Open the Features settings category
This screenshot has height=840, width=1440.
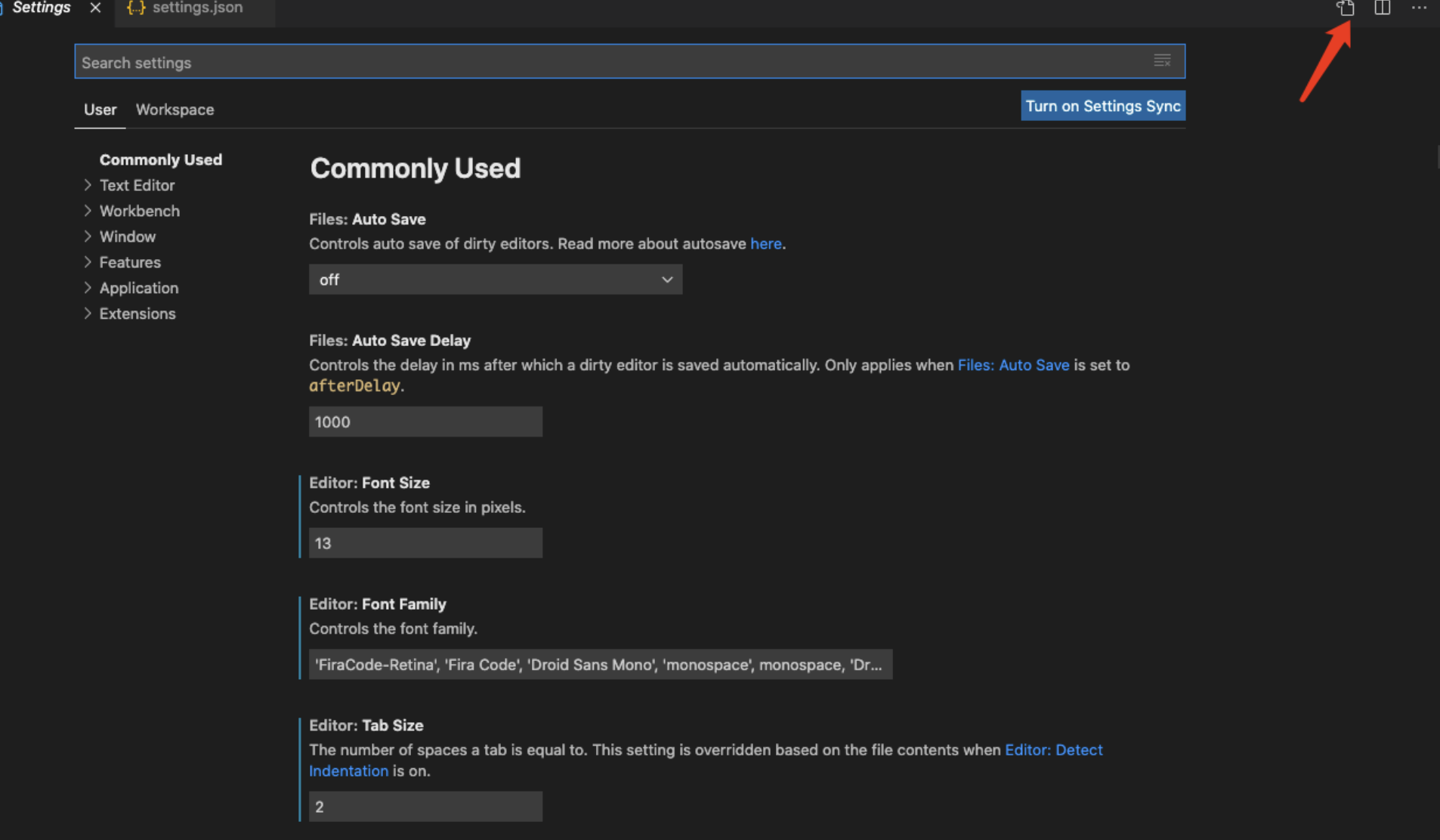point(130,262)
